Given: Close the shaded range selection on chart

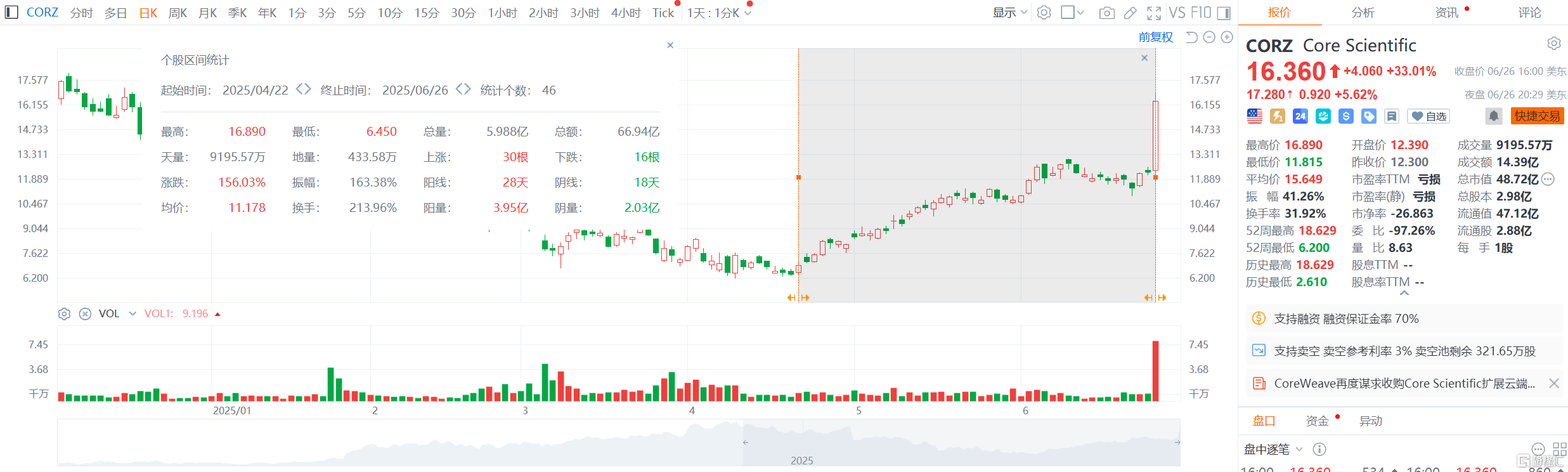Looking at the screenshot, I should (1144, 58).
